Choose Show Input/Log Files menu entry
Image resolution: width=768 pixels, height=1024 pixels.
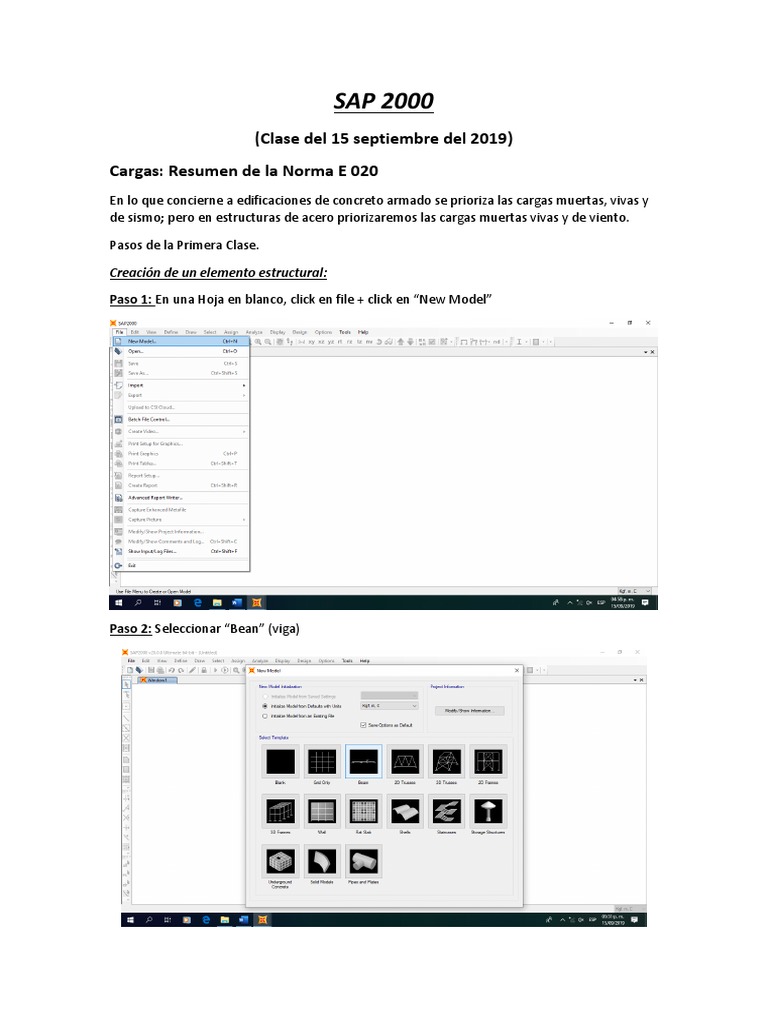coord(181,551)
